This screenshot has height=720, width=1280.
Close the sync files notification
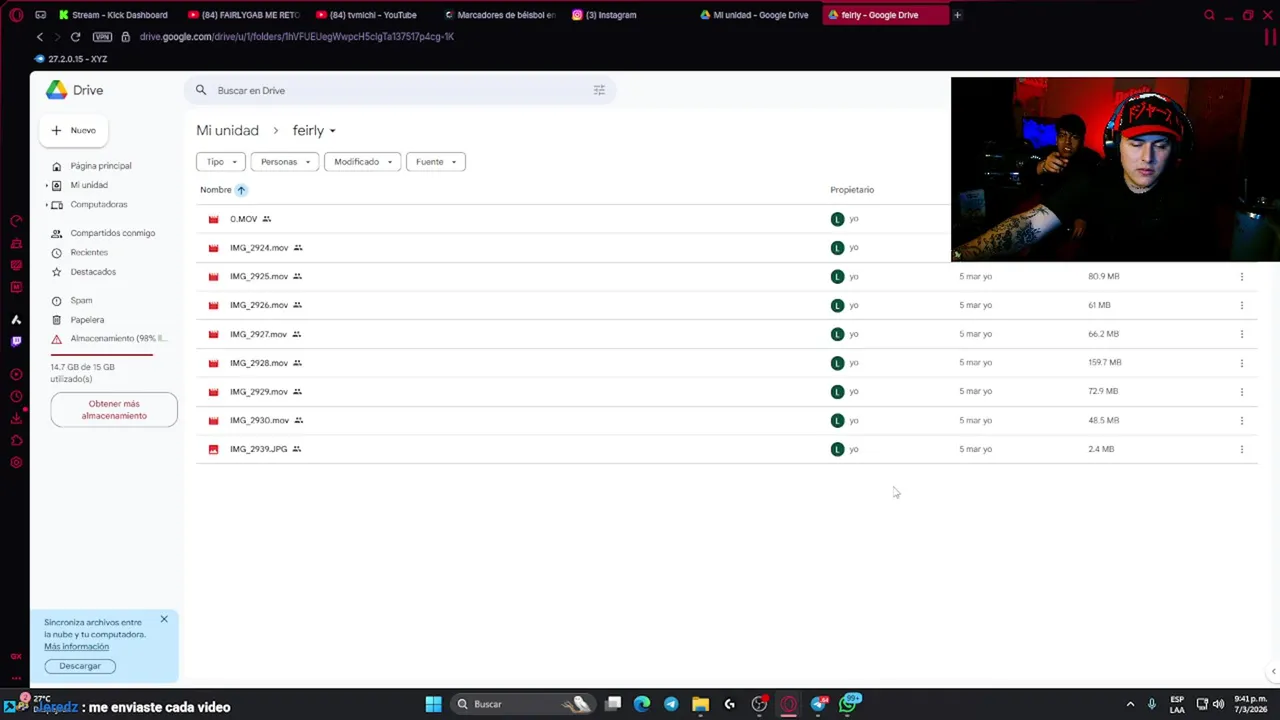click(x=164, y=620)
